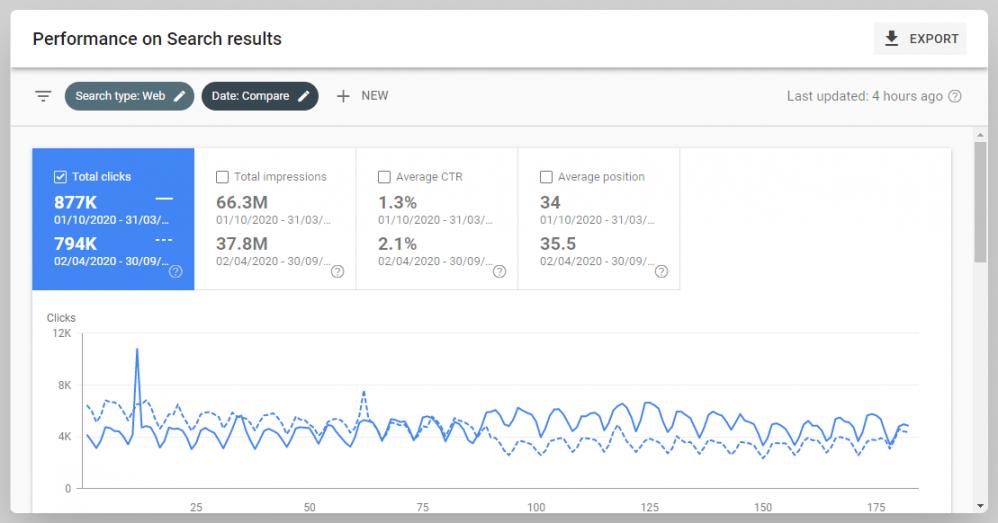Click the Clicks axis label

coord(61,317)
